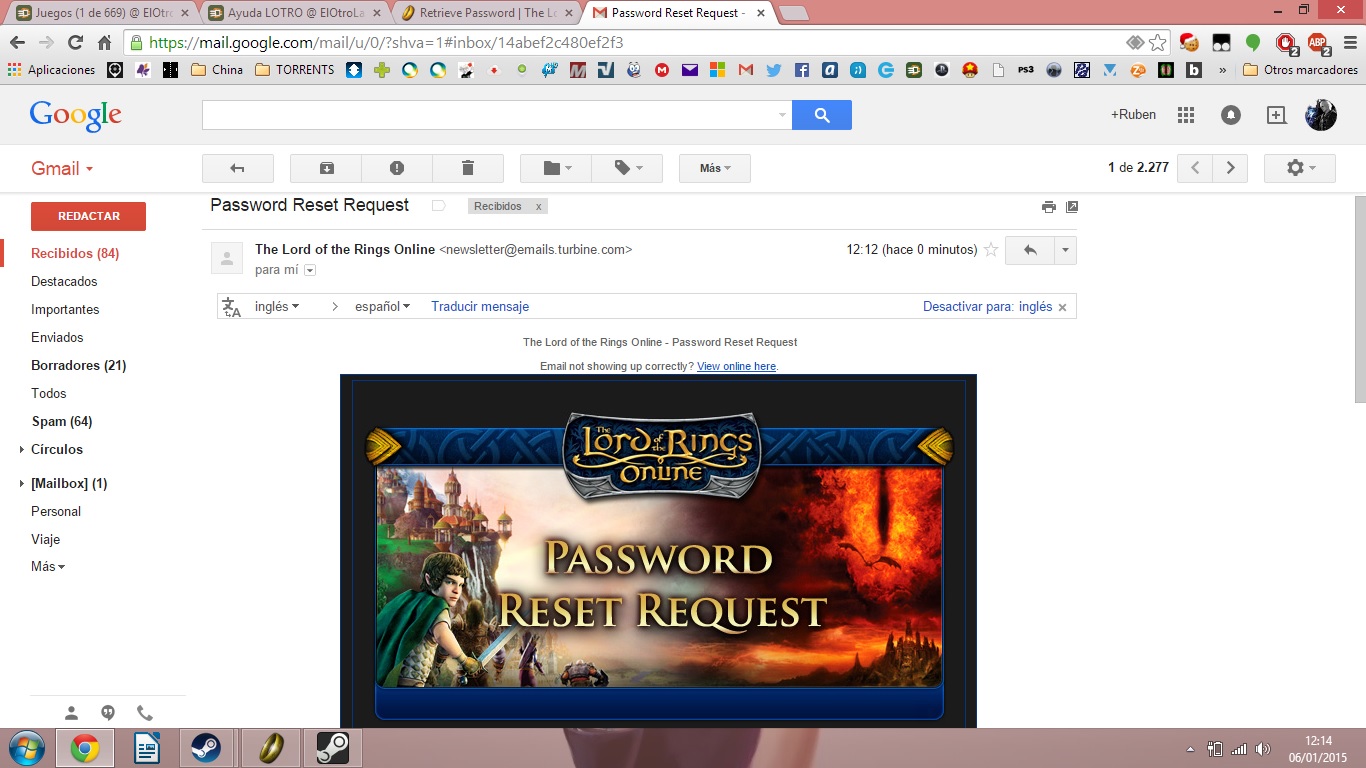Viewport: 1366px width, 768px height.
Task: Open 'Otros marcadores' bookmarks folder
Action: pyautogui.click(x=1300, y=70)
